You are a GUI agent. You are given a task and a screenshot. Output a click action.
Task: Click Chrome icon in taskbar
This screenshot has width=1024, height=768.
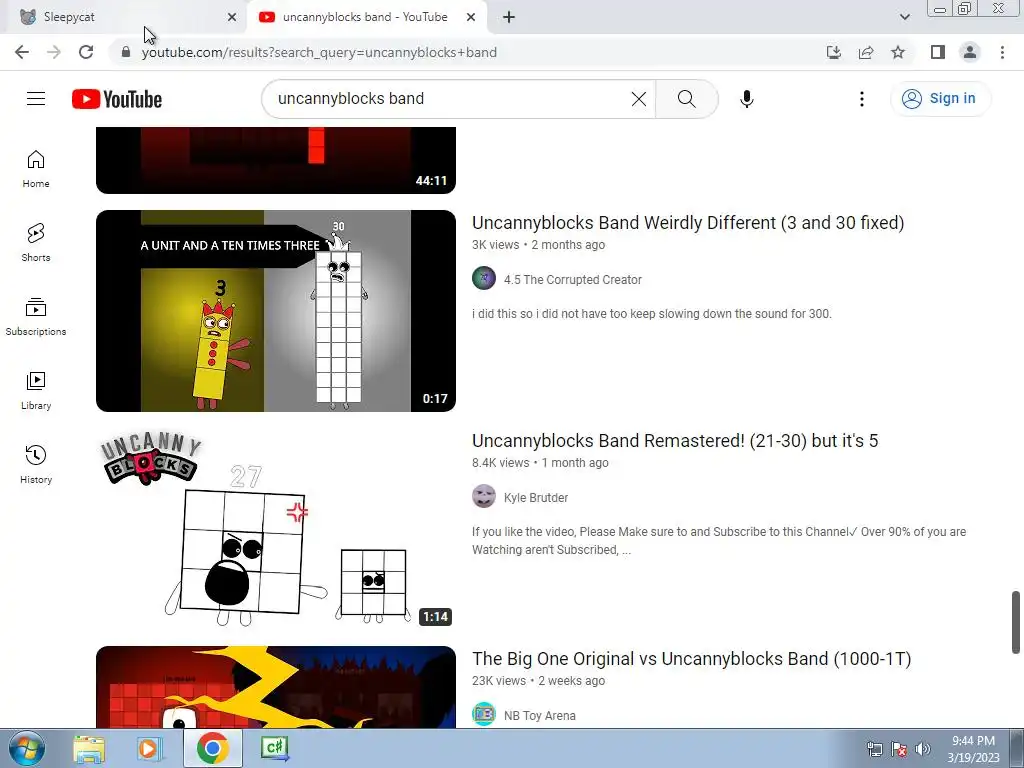[x=212, y=748]
